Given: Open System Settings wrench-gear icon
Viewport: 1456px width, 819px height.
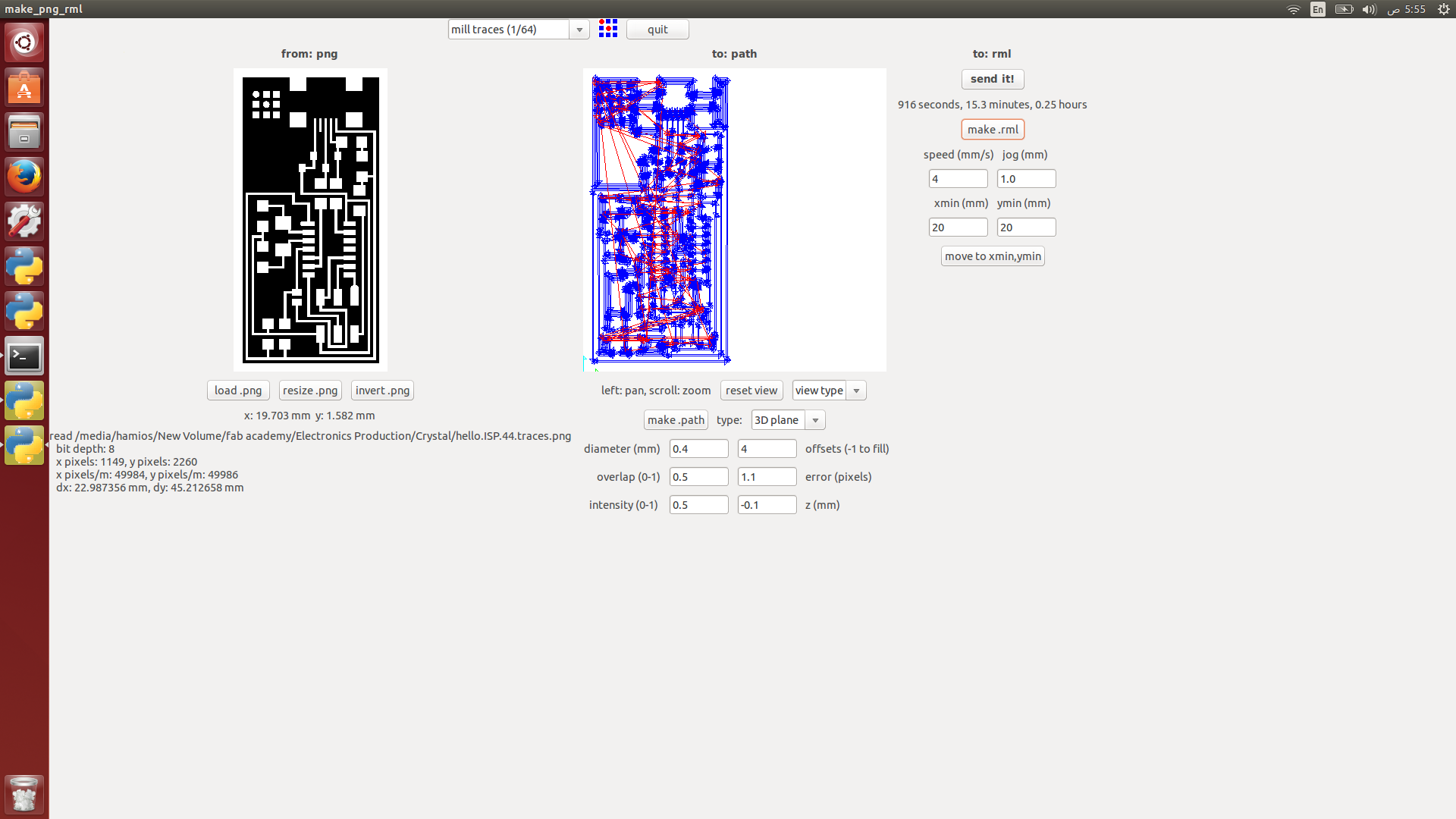Looking at the screenshot, I should 24,221.
